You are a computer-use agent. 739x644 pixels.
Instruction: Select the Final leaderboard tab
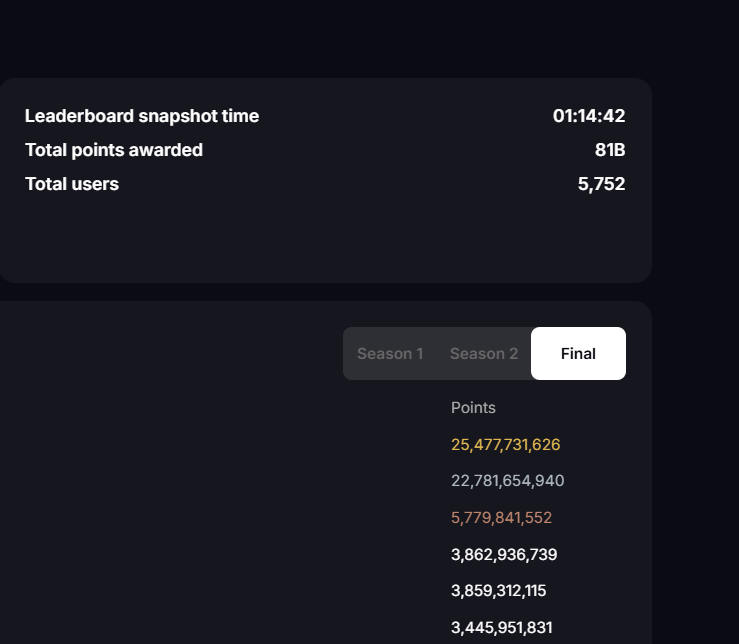578,354
